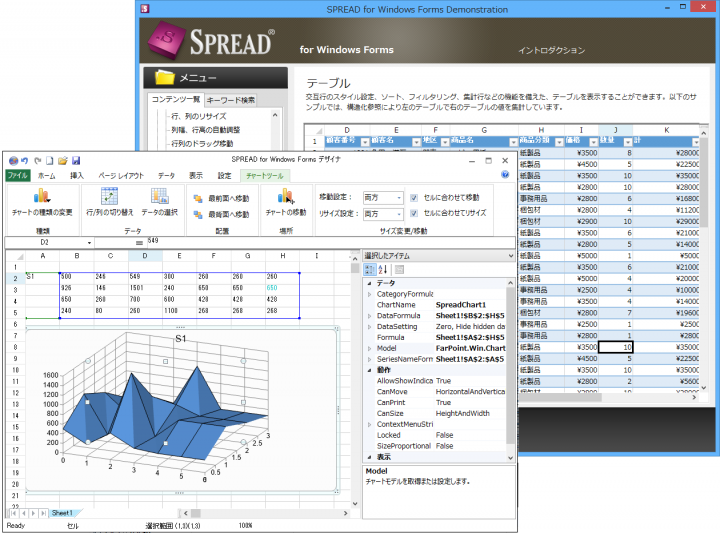The height and width of the screenshot is (533, 720).
Task: Click the メニュー header button
Action: click(x=216, y=78)
